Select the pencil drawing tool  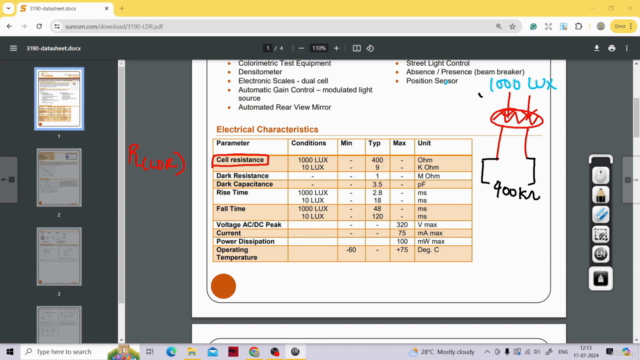pos(601,195)
